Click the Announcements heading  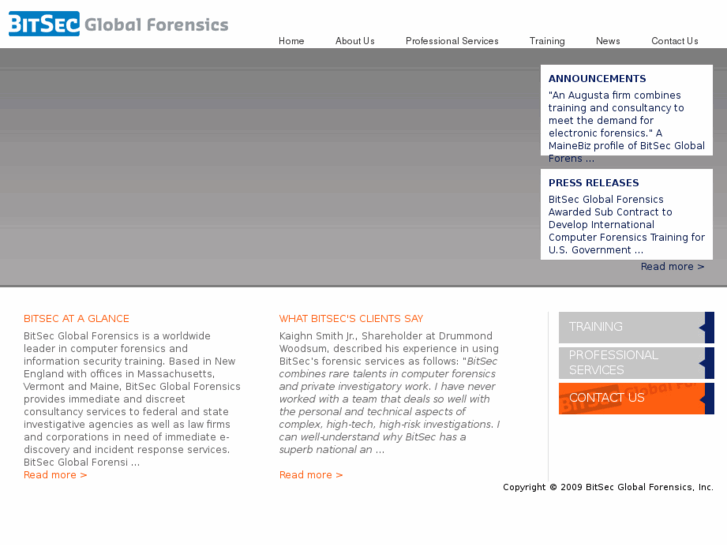point(597,78)
